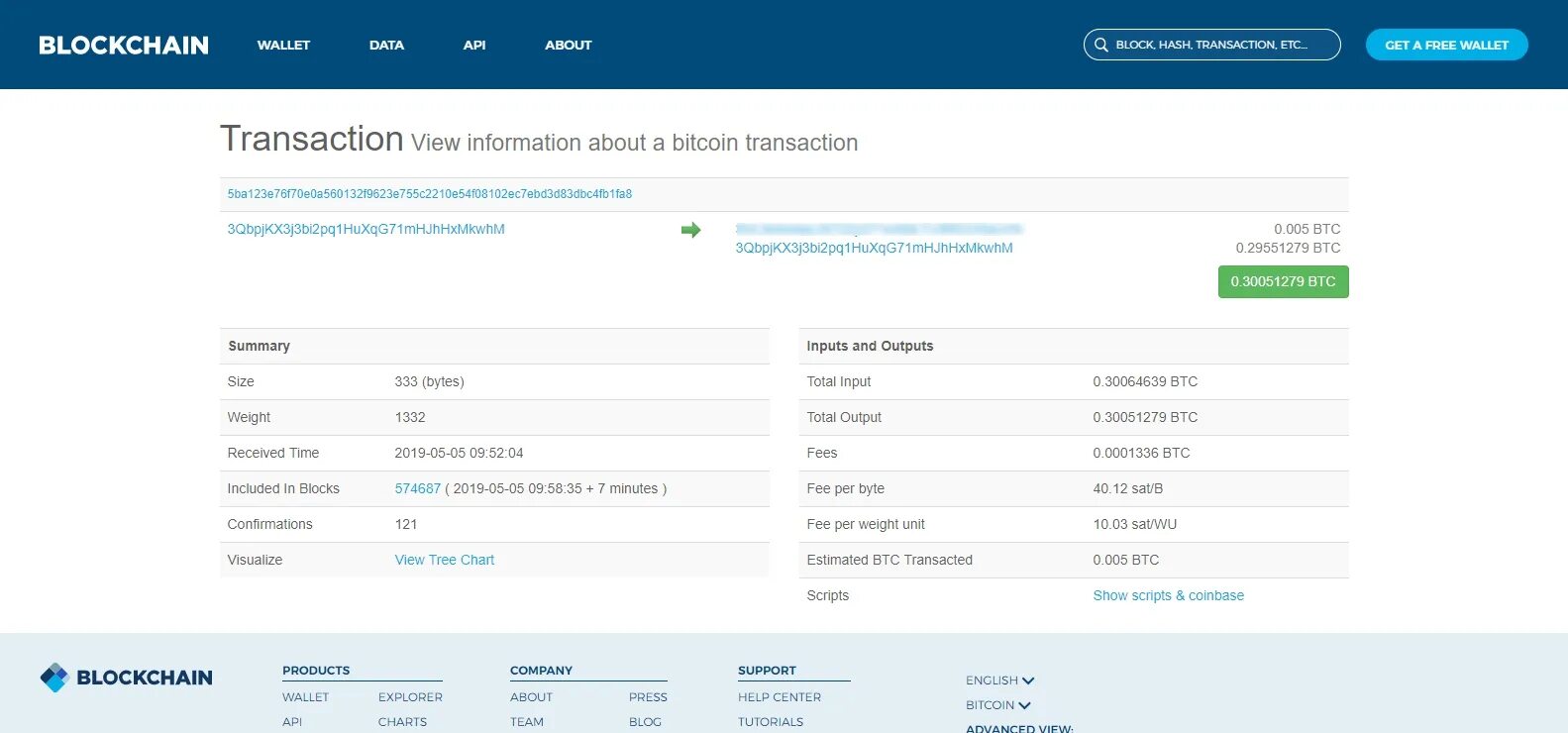Viewport: 1568px width, 733px height.
Task: Click the COMPANY footer heading
Action: coord(541,671)
